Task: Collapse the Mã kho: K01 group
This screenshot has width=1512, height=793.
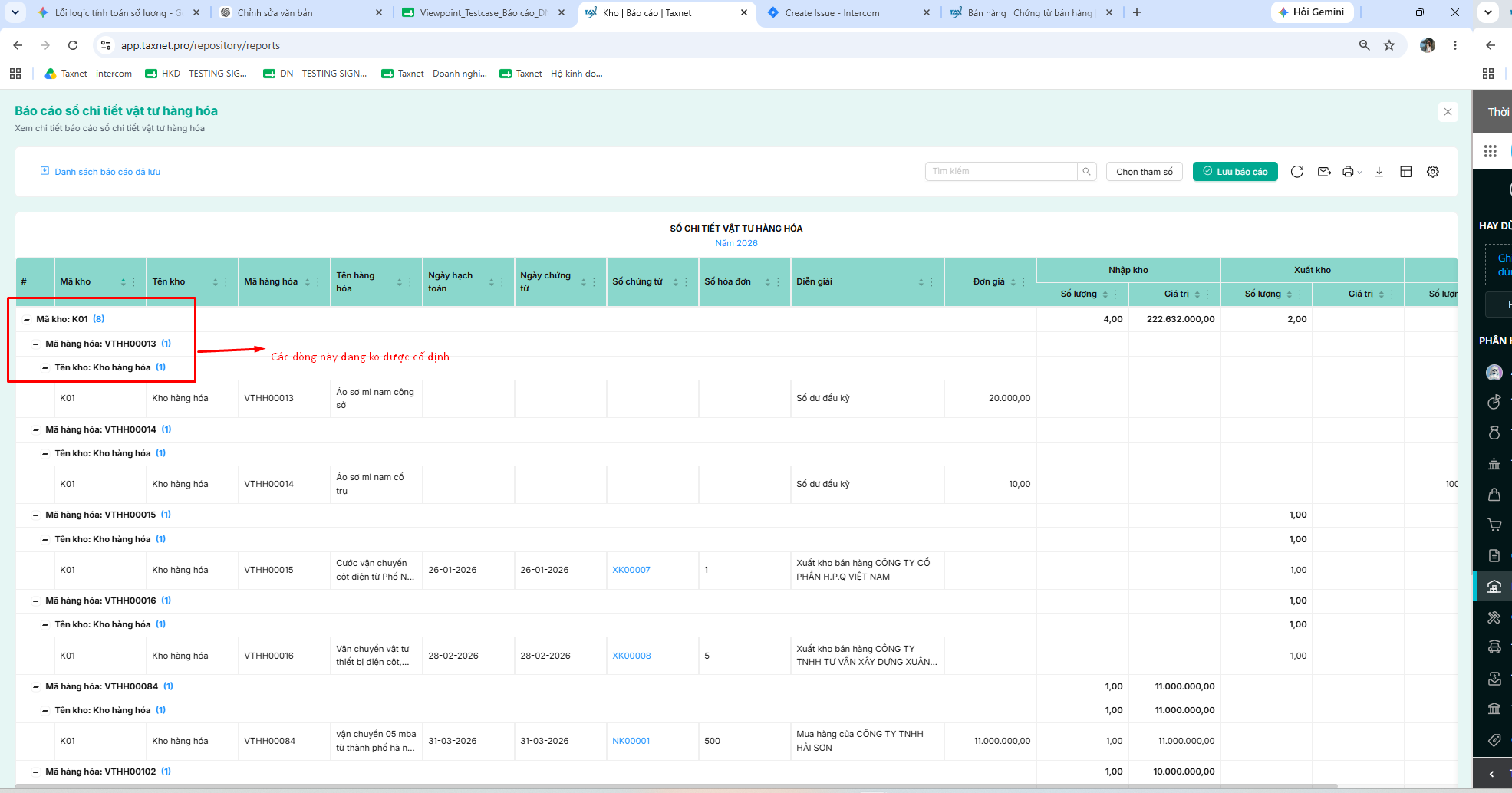Action: click(27, 319)
